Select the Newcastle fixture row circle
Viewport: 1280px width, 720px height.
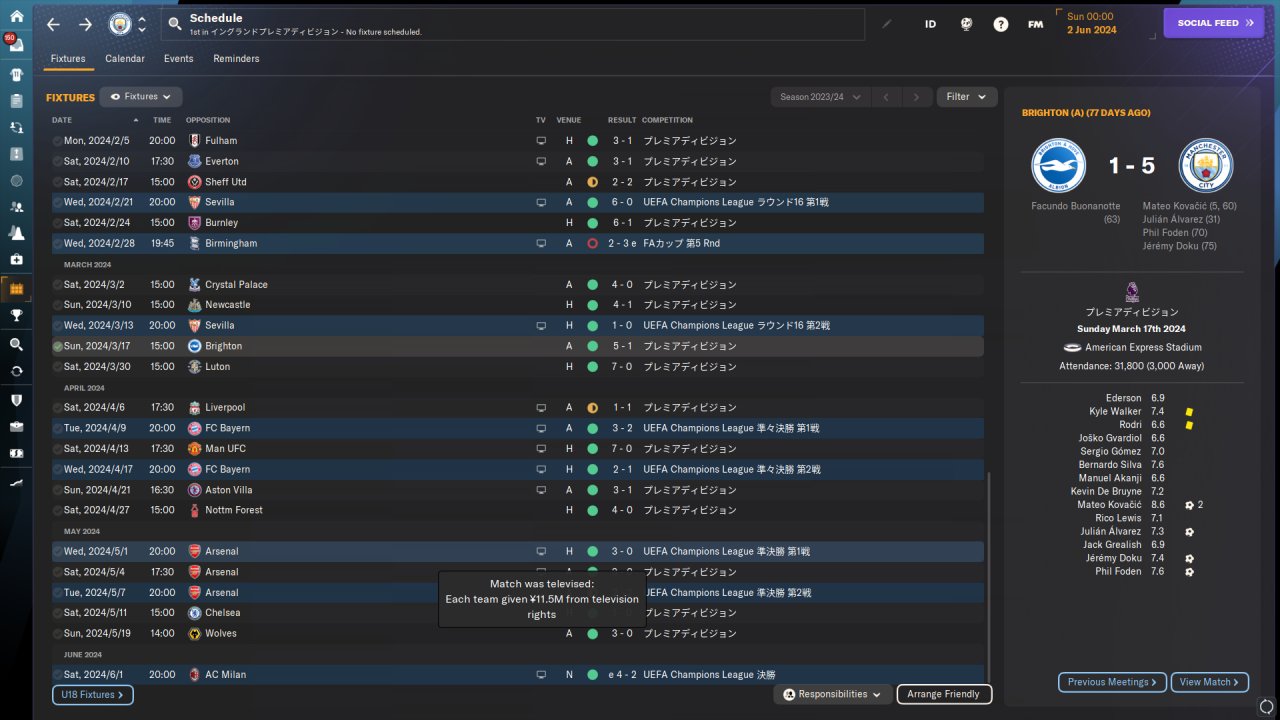(x=57, y=305)
